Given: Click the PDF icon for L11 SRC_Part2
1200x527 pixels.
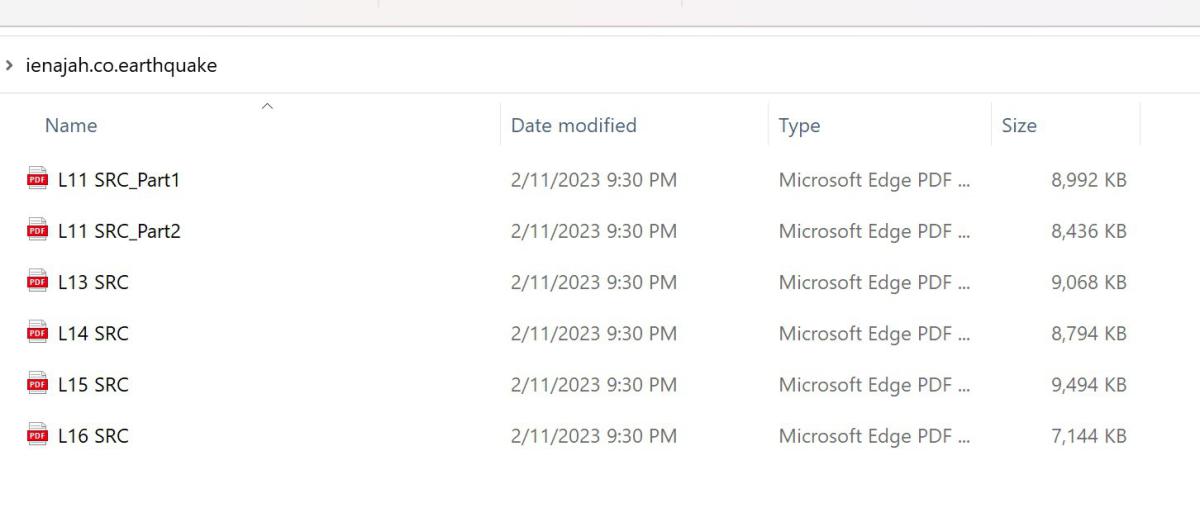Looking at the screenshot, I should click(37, 231).
